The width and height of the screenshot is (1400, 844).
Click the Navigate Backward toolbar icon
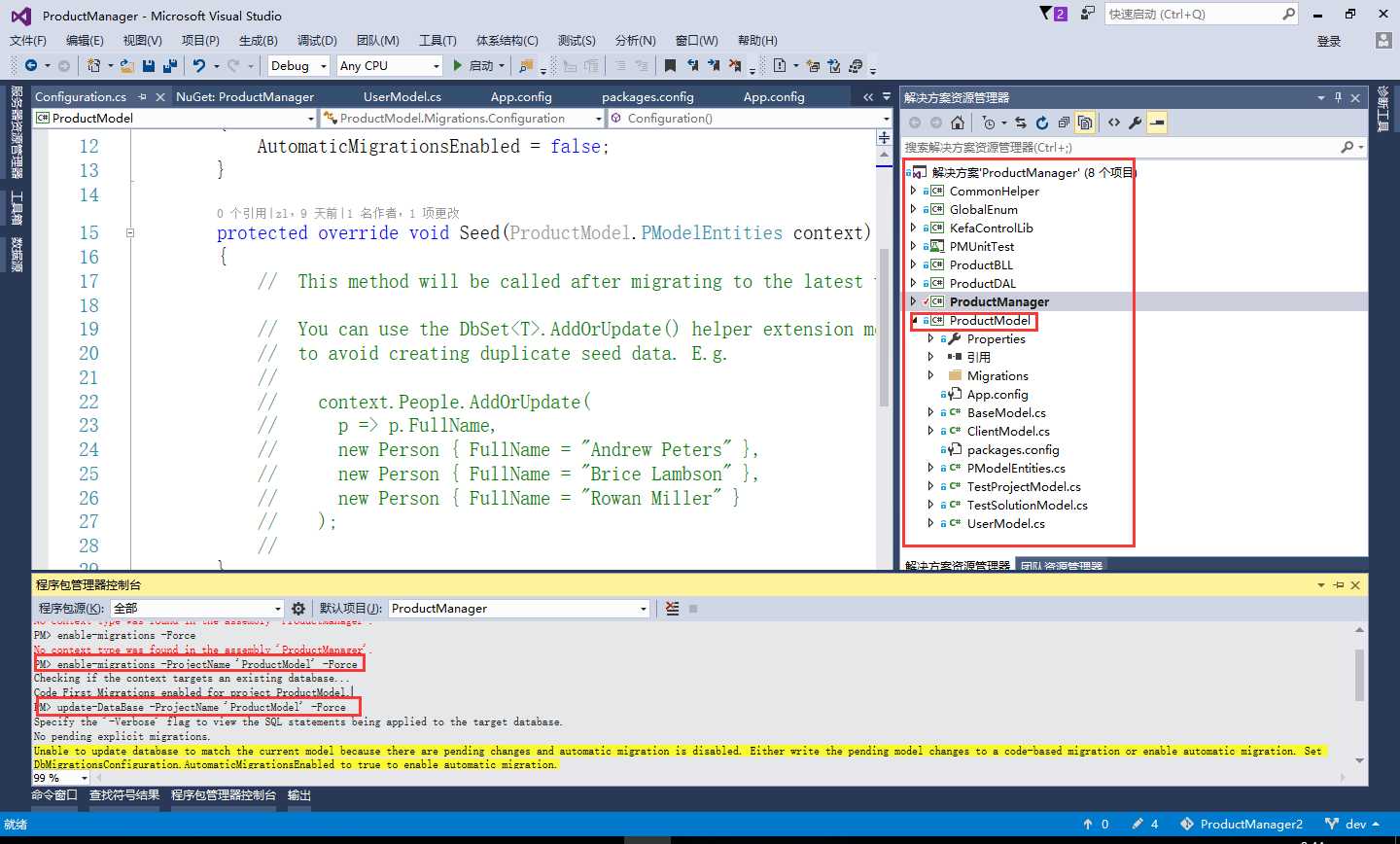click(31, 65)
